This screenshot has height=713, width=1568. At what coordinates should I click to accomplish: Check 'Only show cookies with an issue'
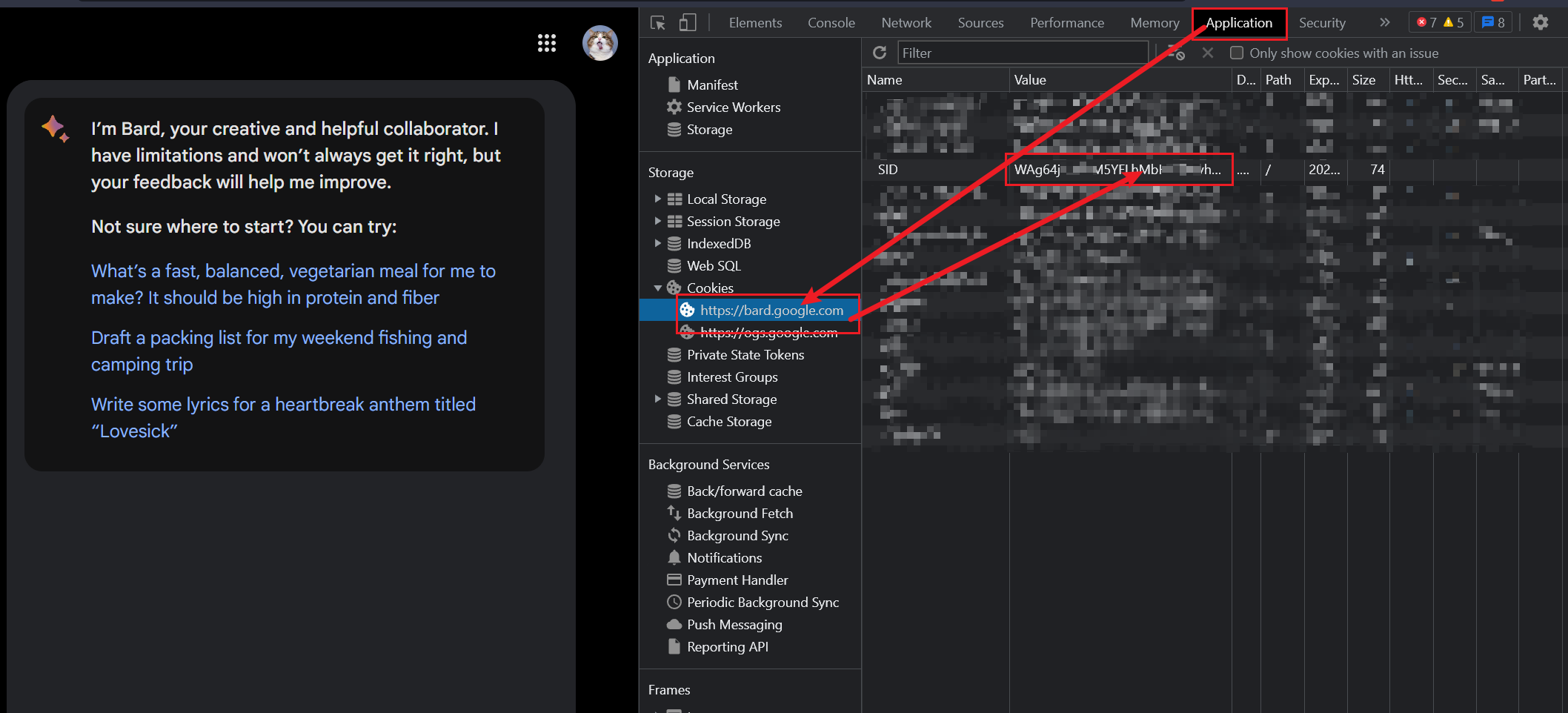tap(1237, 53)
